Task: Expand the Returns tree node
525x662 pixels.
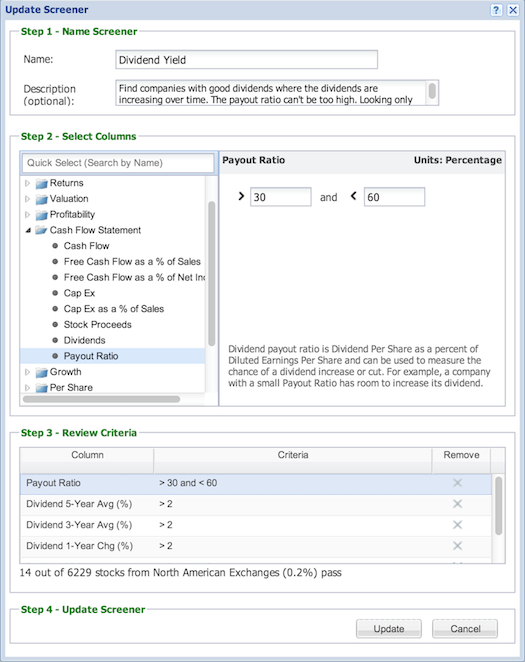Action: [x=27, y=183]
